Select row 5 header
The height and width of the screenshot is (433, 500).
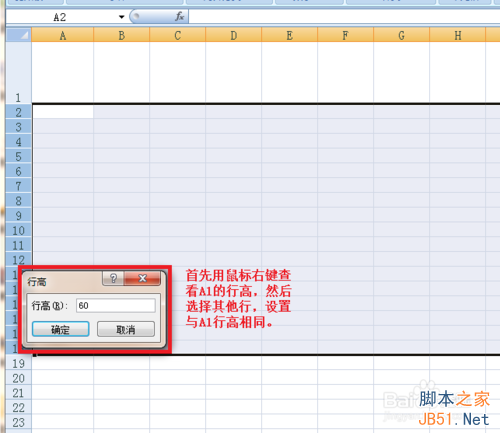[x=19, y=156]
